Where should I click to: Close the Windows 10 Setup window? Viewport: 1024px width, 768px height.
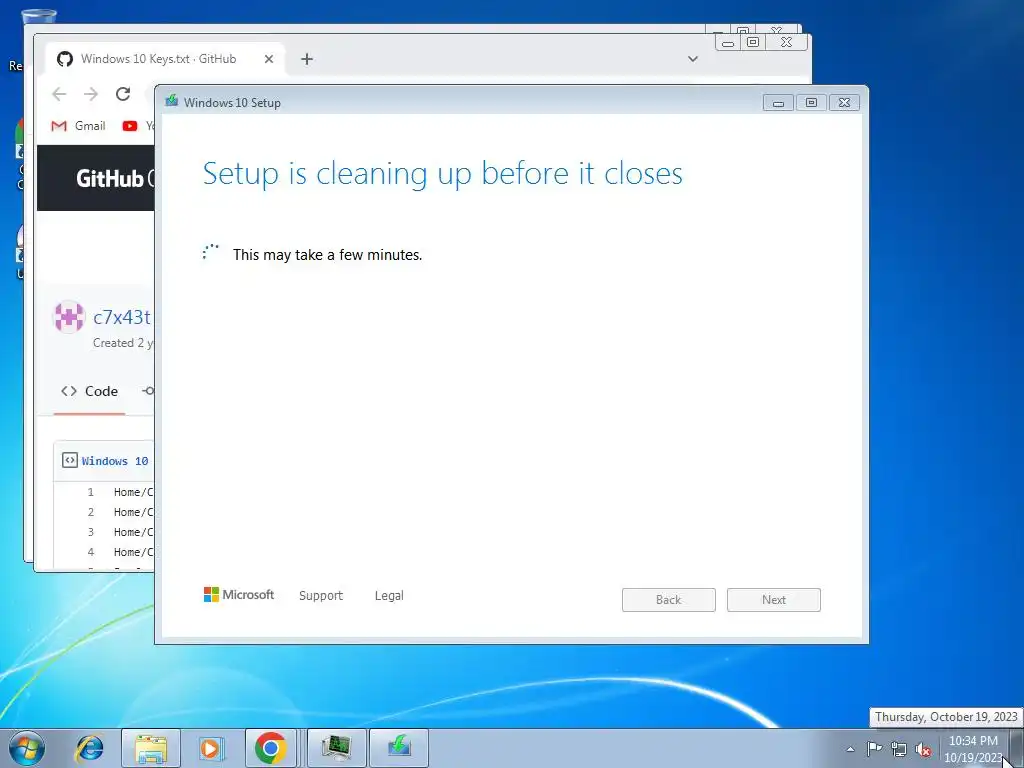click(844, 103)
